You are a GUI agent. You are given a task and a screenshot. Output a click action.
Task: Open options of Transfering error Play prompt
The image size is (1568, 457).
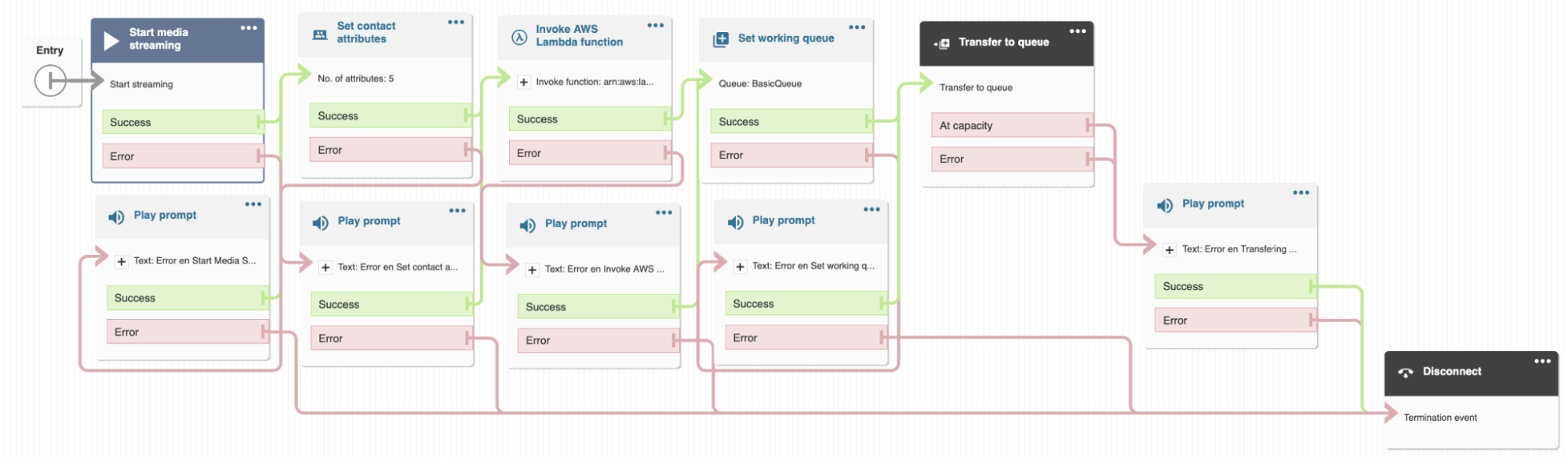pos(1301,193)
